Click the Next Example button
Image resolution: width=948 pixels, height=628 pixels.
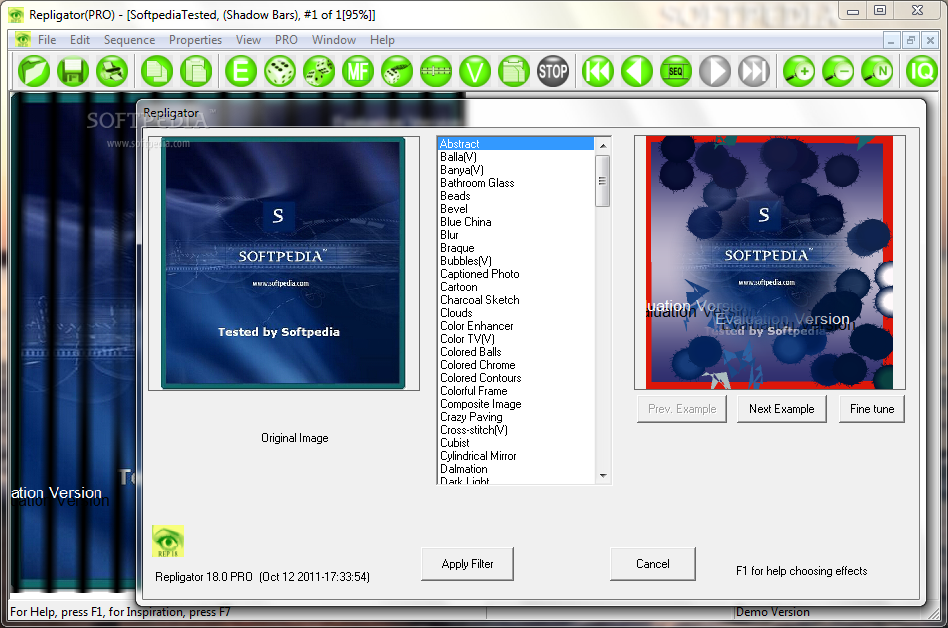(782, 409)
